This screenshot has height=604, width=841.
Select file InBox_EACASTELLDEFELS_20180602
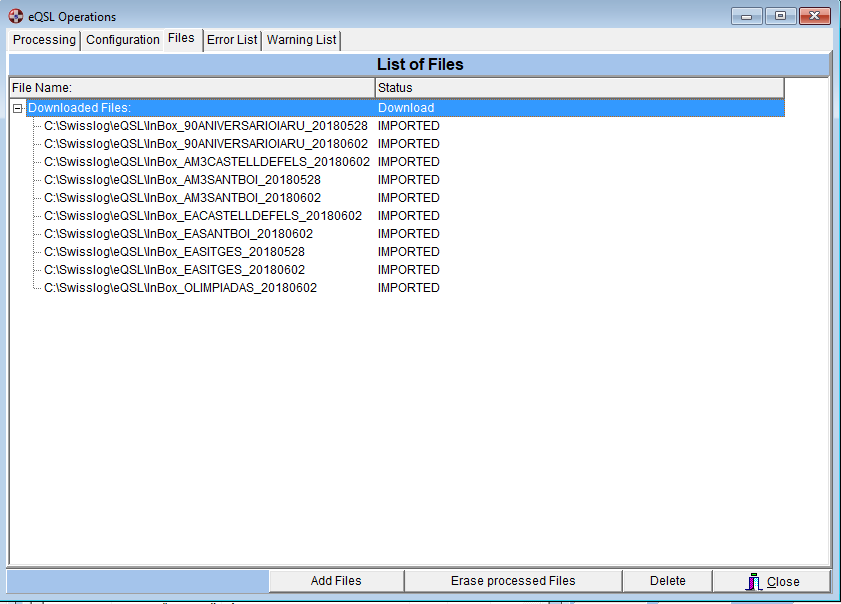click(x=202, y=216)
